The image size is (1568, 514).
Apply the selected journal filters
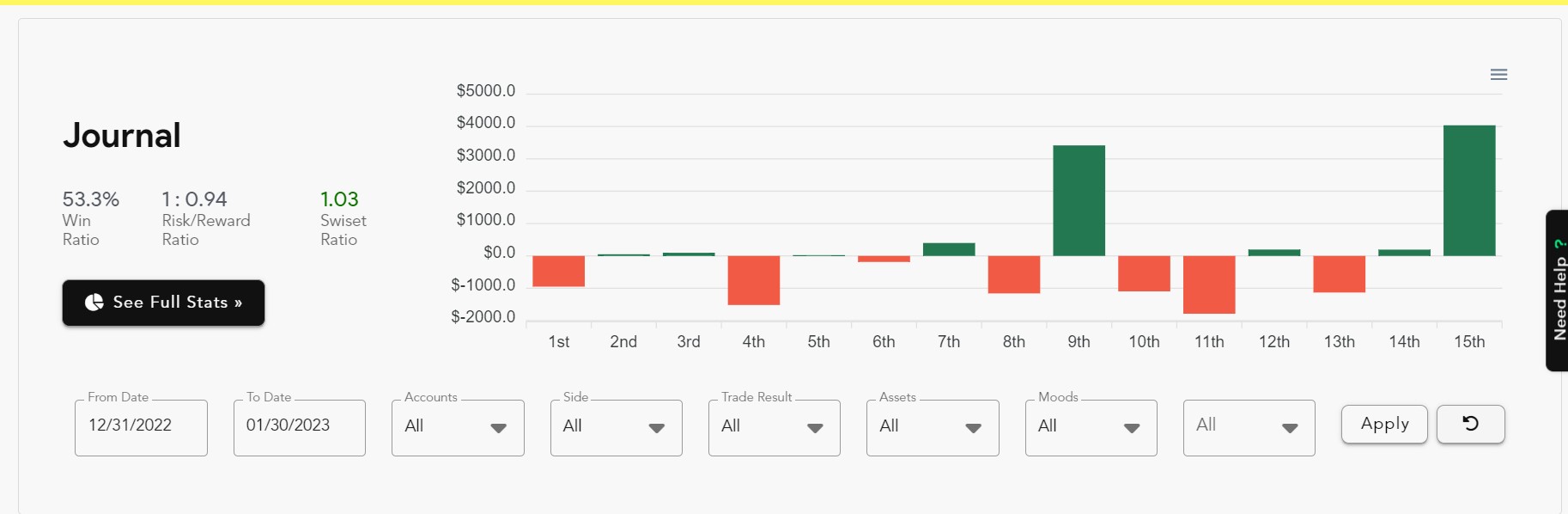click(1384, 424)
